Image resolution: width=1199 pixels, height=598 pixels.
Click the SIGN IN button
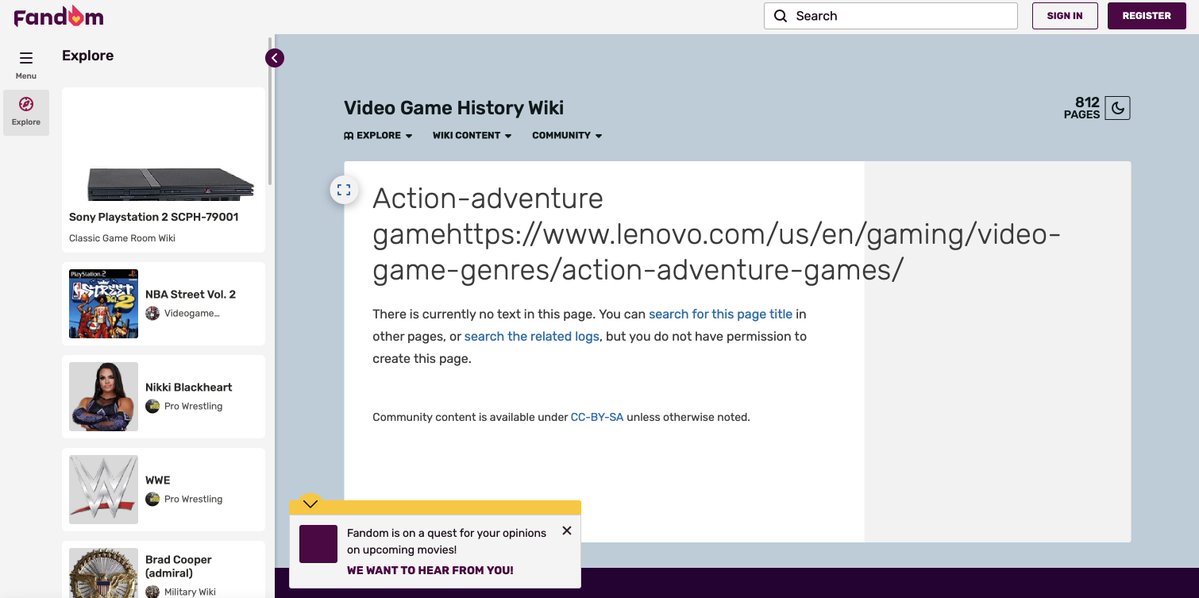click(1064, 16)
